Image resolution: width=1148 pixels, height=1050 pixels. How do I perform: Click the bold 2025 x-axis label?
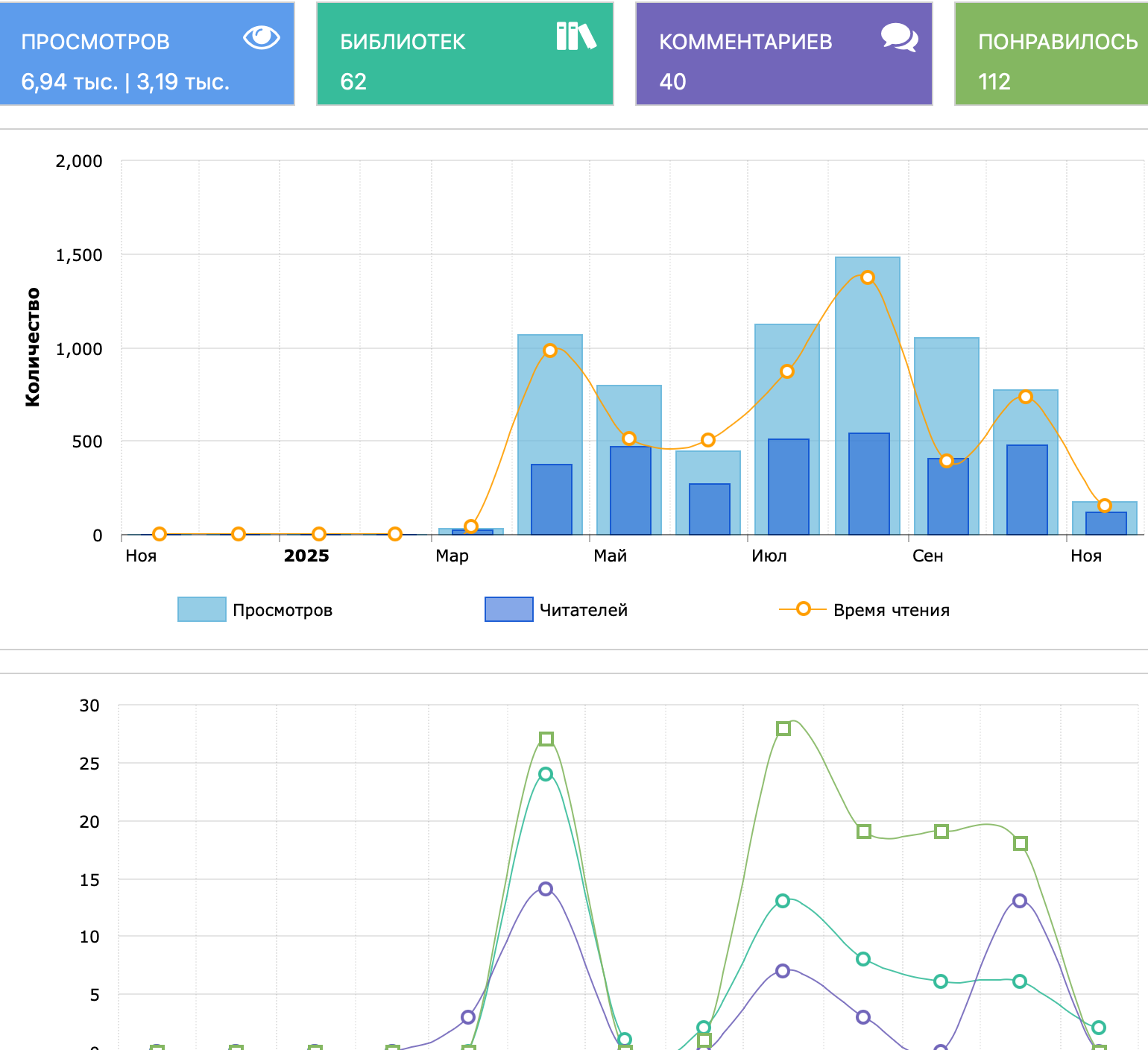coord(306,556)
